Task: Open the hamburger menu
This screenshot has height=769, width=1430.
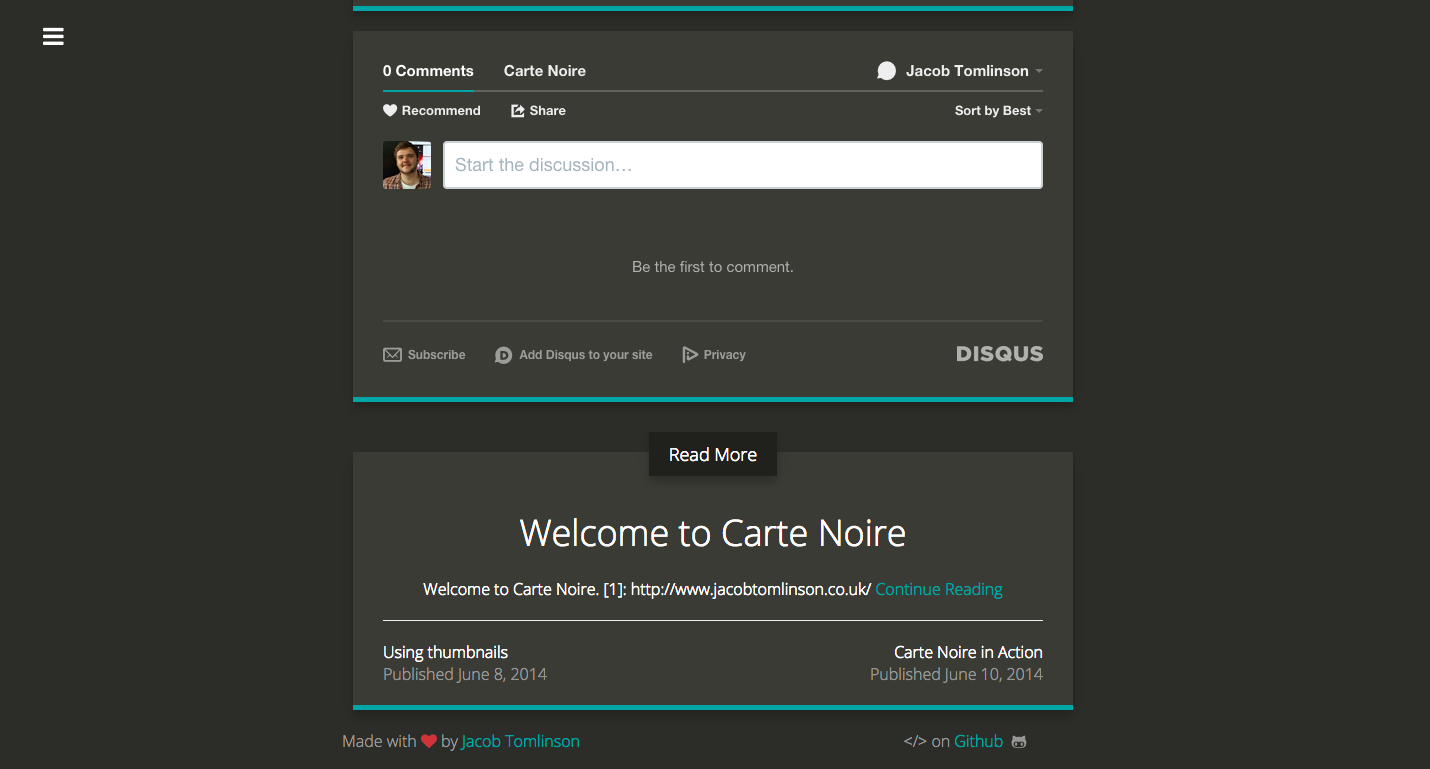Action: click(x=53, y=37)
